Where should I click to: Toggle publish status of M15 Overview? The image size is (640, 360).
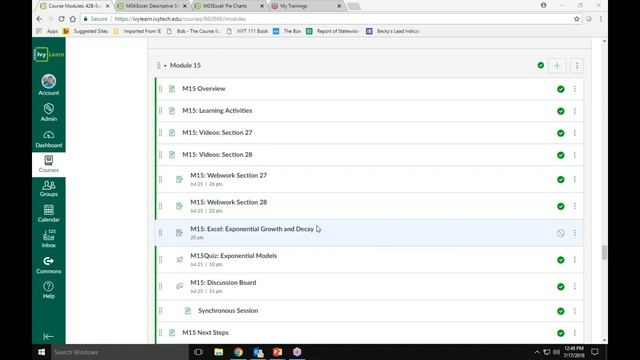click(x=561, y=89)
